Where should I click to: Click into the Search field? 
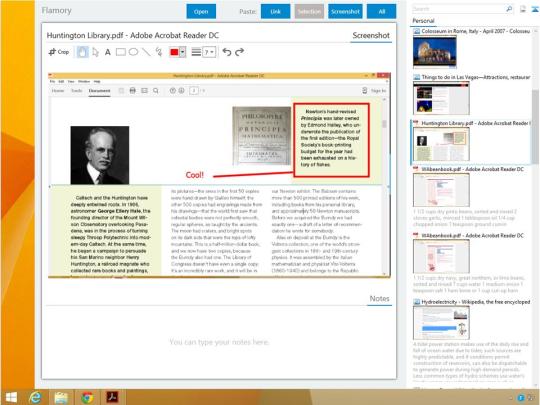click(458, 9)
